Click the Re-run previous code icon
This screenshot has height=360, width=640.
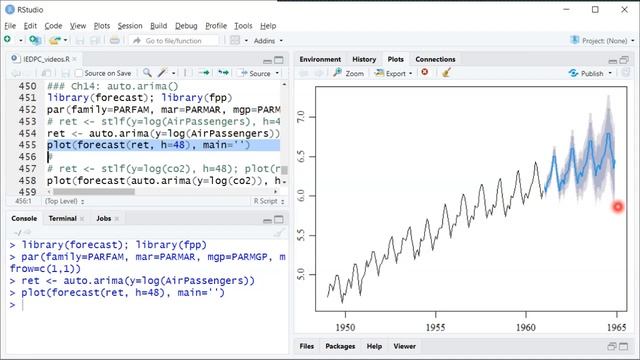[x=223, y=73]
